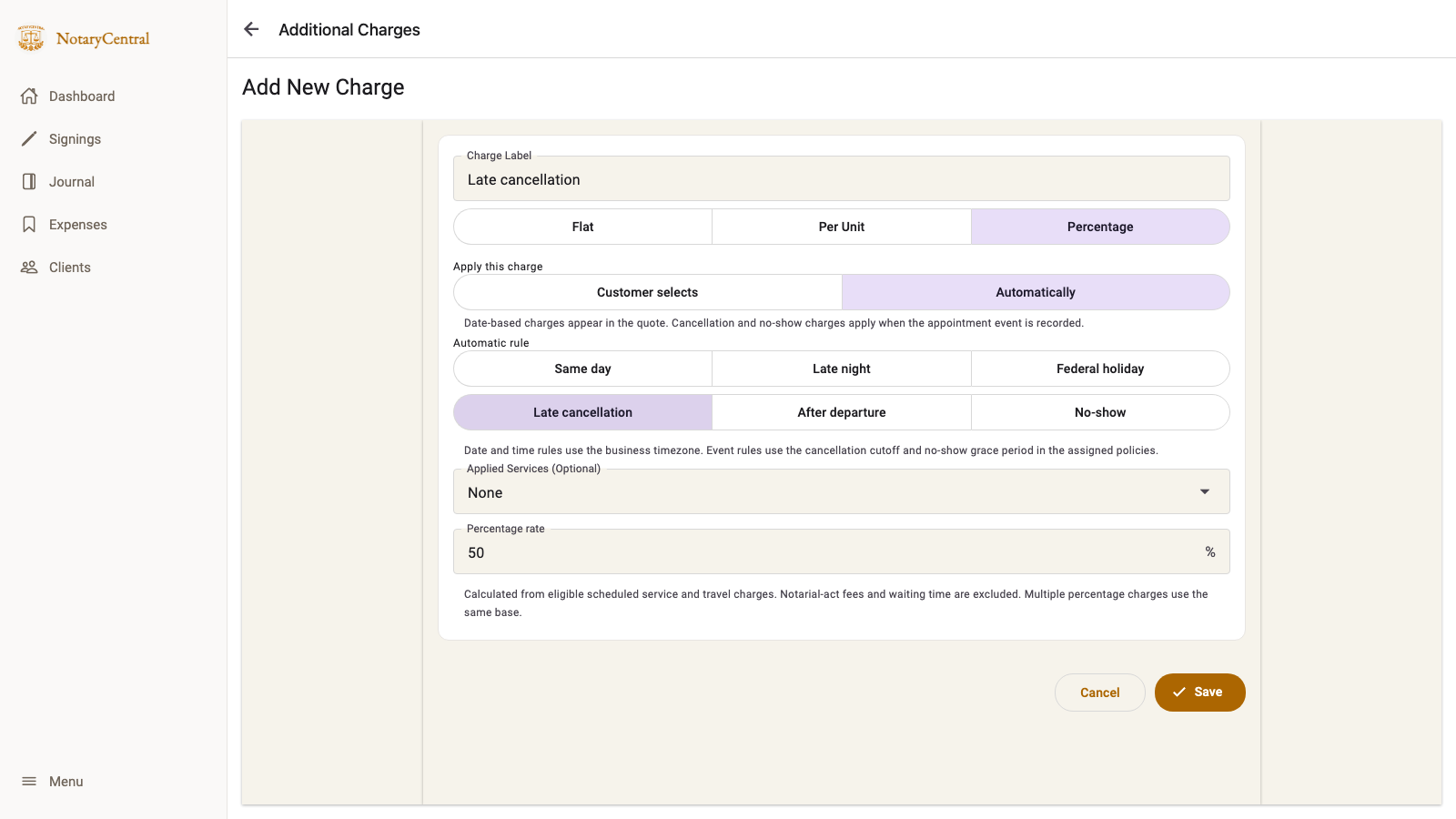Select the Federal holiday rule
1456x819 pixels.
pyautogui.click(x=1100, y=369)
